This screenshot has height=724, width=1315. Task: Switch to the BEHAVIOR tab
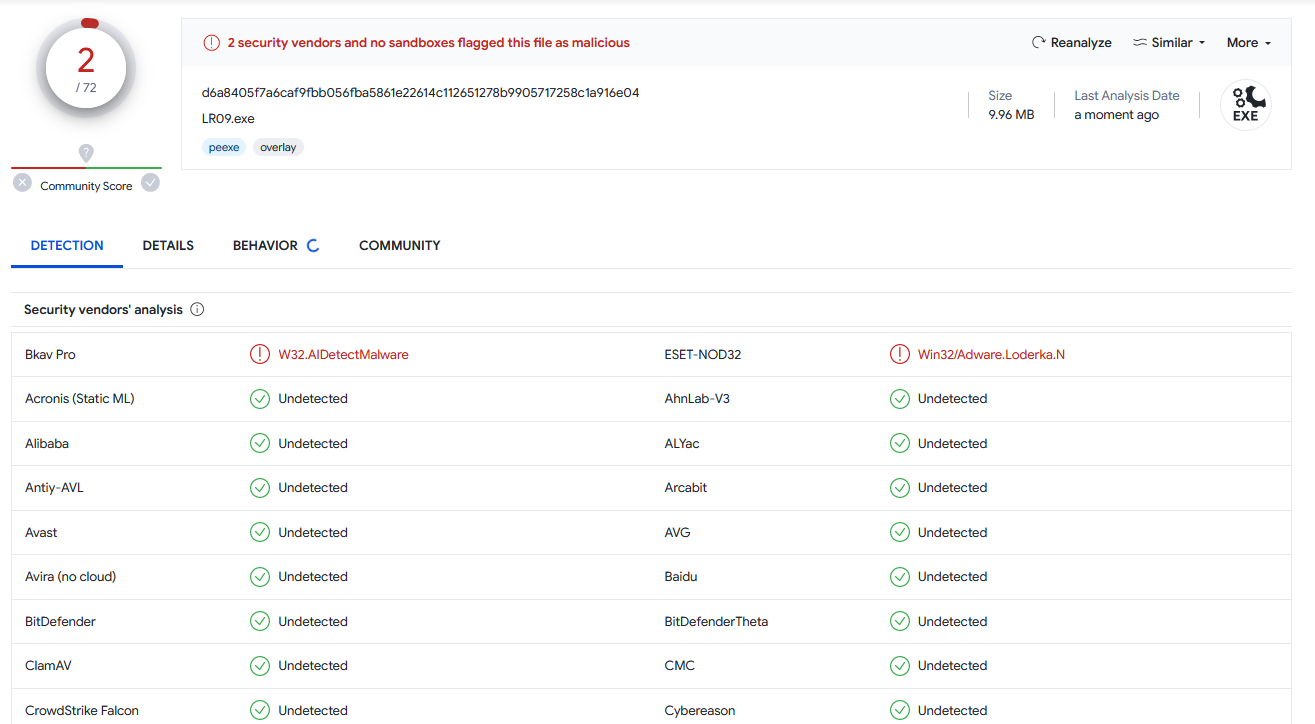pos(265,245)
